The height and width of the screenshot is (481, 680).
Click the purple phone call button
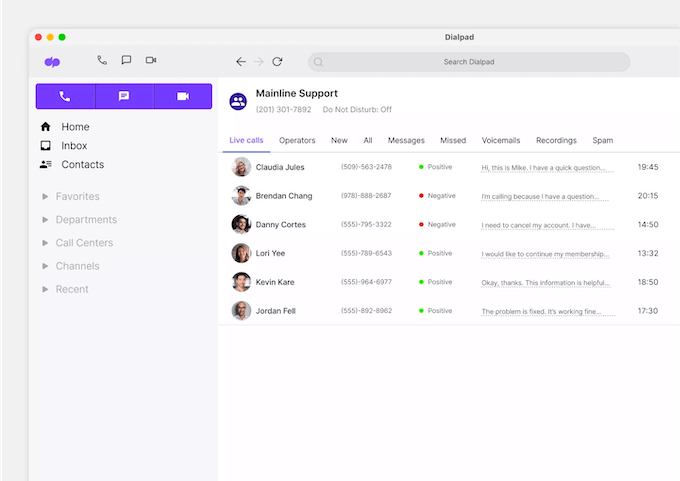[x=65, y=96]
